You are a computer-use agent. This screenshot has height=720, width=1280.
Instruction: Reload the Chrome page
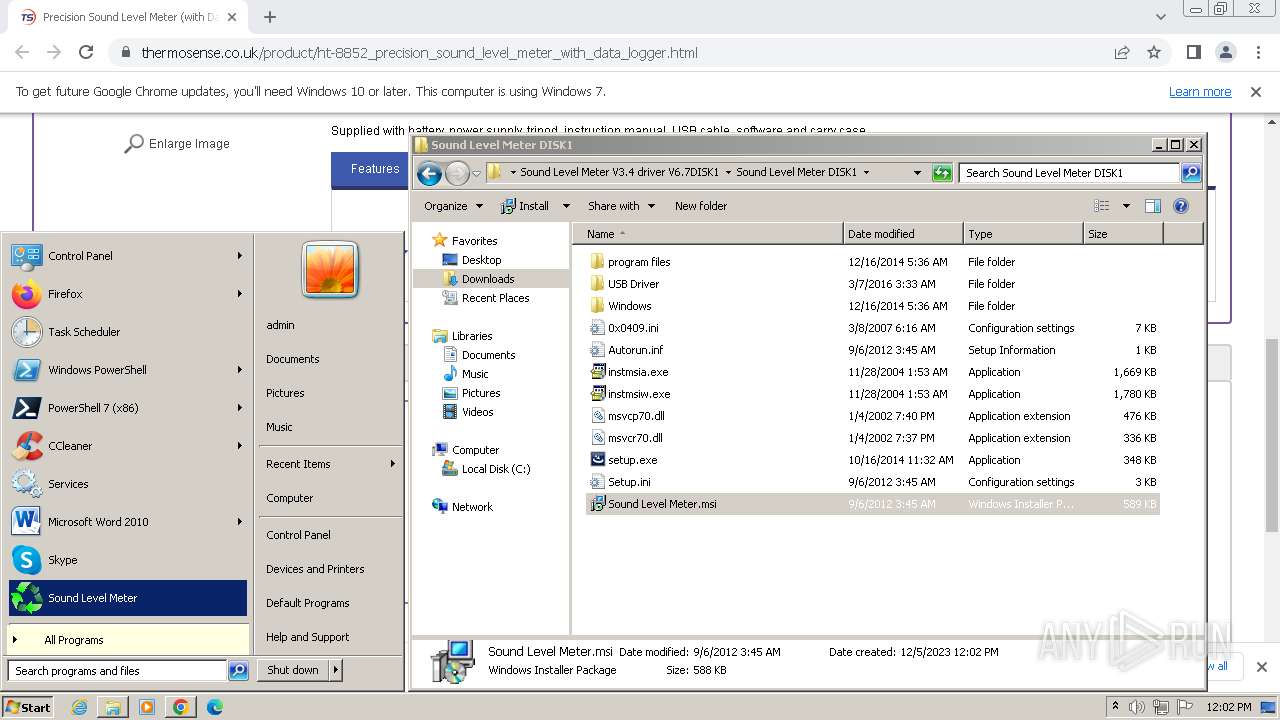86,52
